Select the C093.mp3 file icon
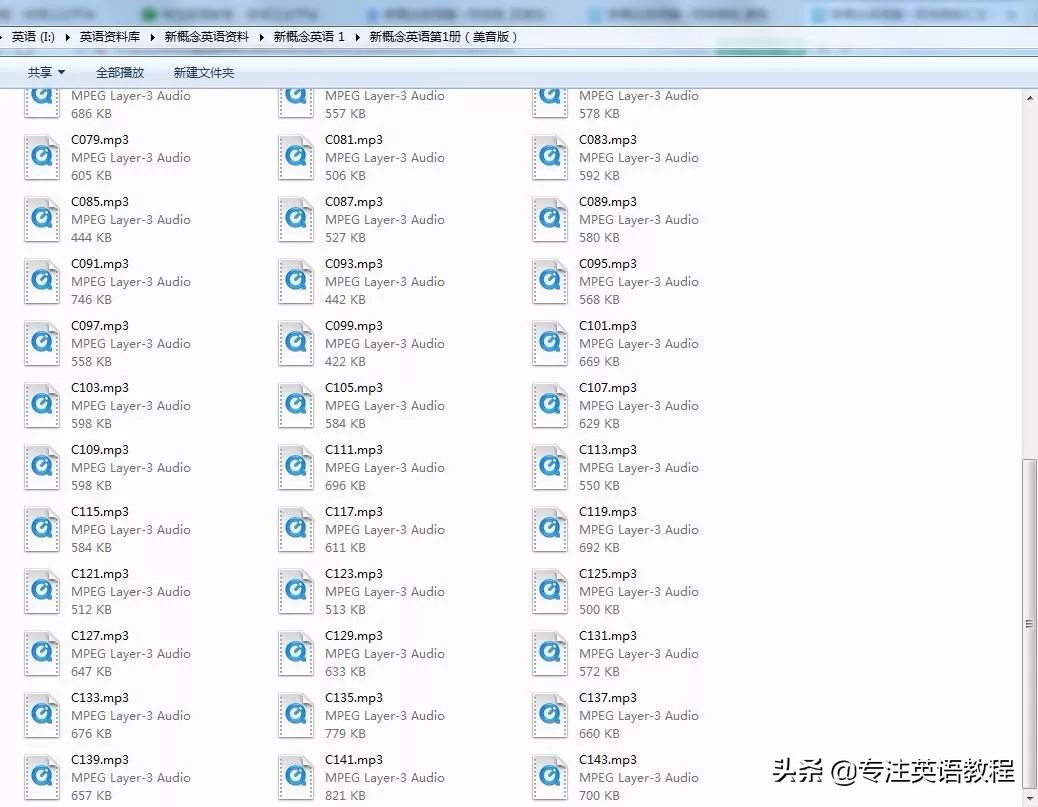1038x807 pixels. [x=295, y=281]
